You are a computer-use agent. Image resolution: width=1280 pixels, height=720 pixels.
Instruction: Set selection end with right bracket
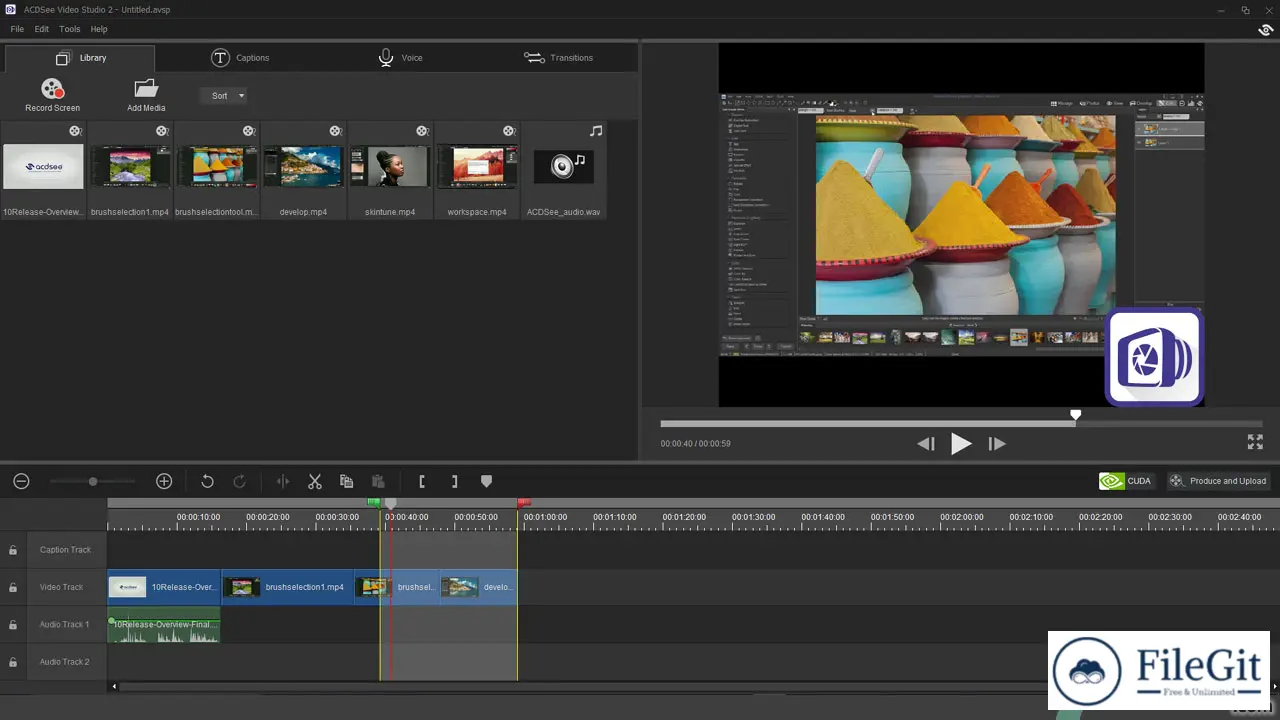click(454, 481)
